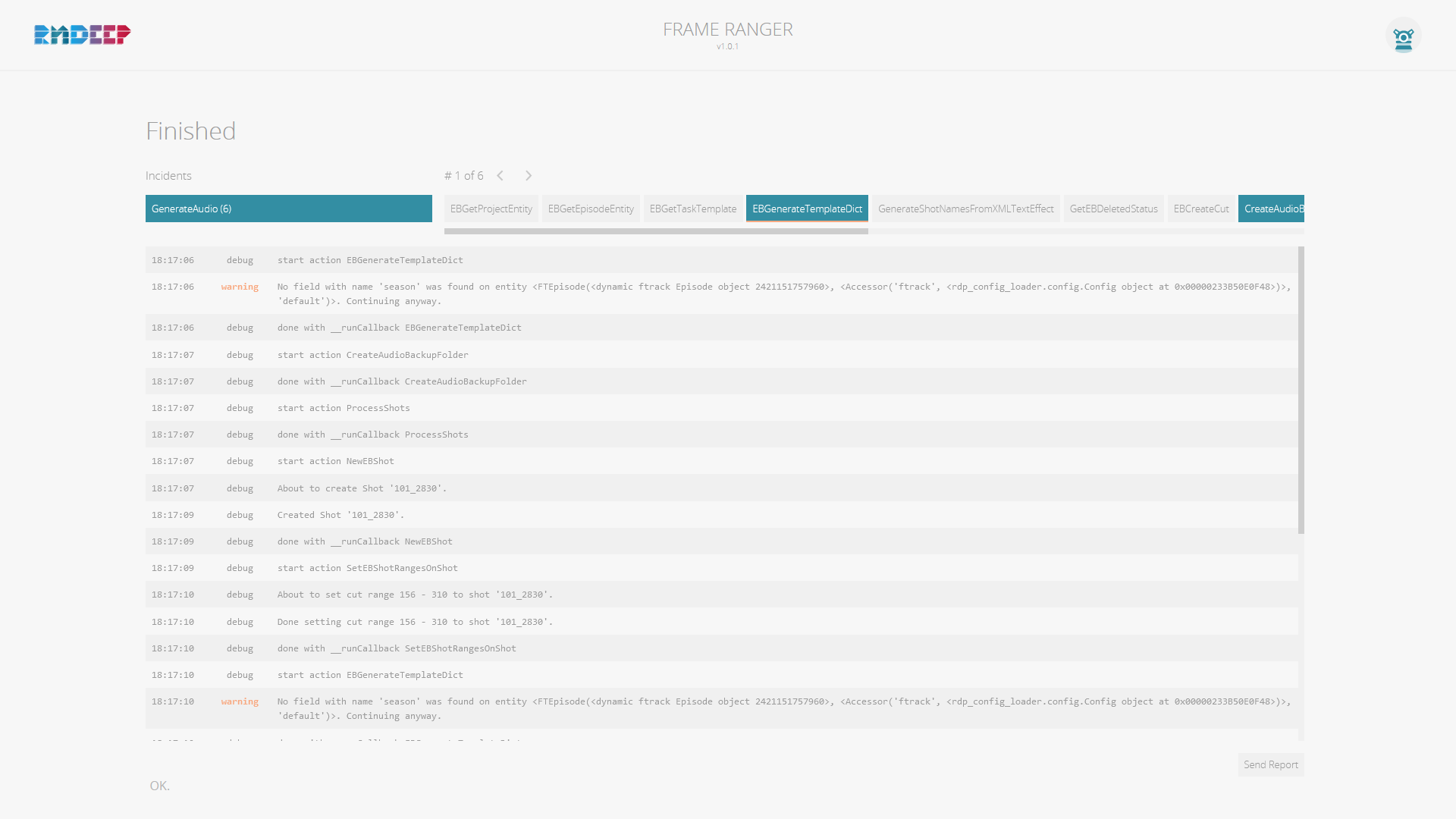
Task: Open GenerateShotNamesFromXMLTextEffect tab
Action: (x=965, y=209)
